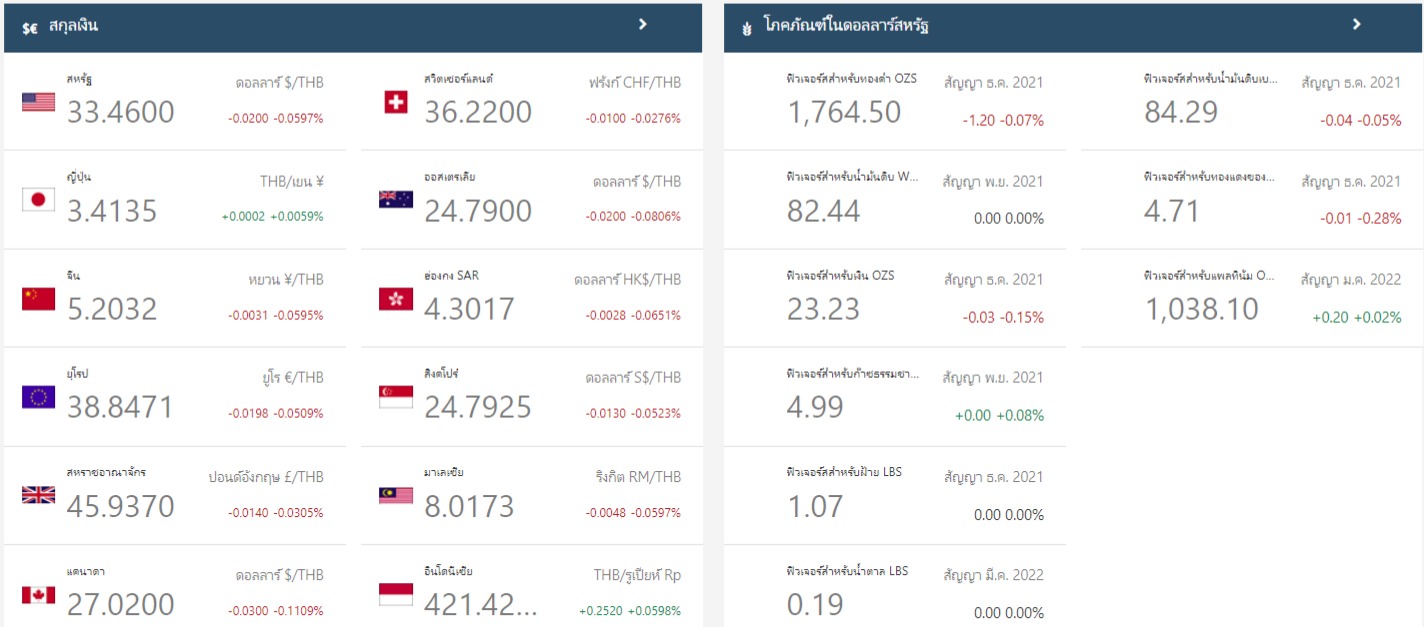Click the ฟรังก์ CHF/THB pair label

tap(635, 82)
